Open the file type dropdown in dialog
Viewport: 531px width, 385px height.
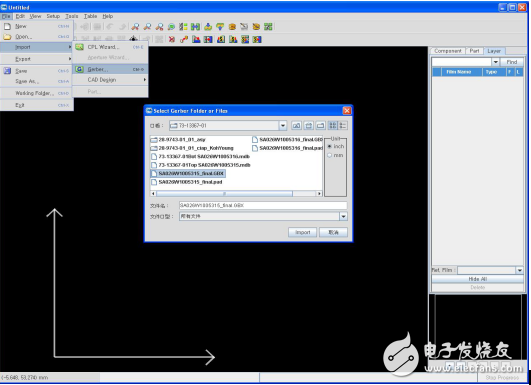[343, 216]
